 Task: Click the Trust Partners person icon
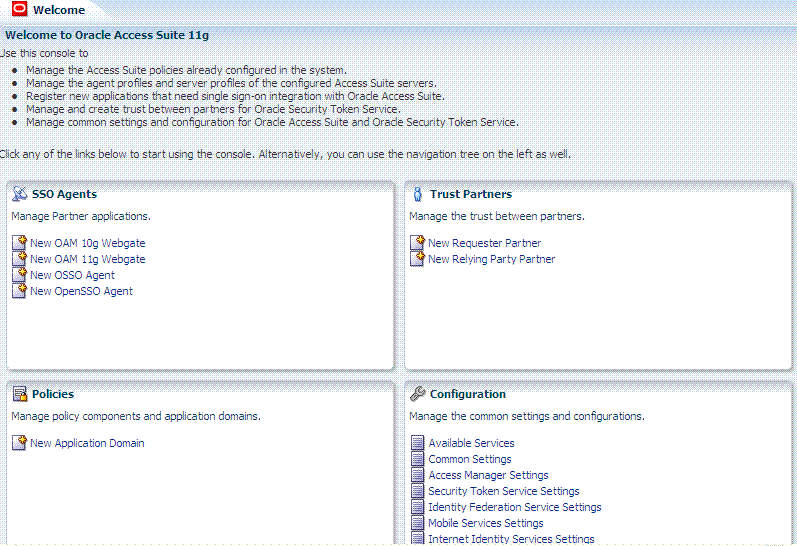418,194
